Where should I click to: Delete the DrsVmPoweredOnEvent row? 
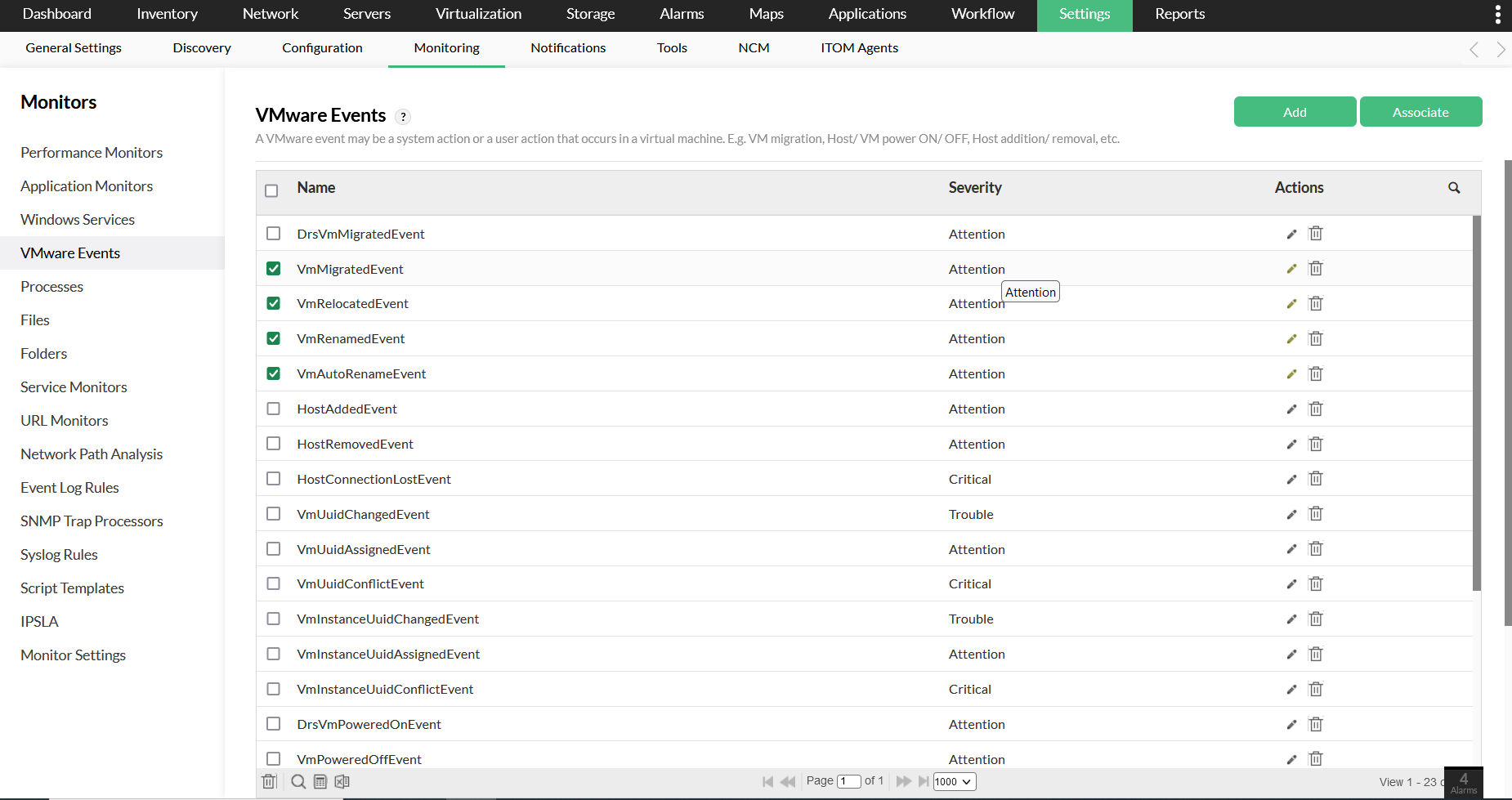tap(1316, 724)
